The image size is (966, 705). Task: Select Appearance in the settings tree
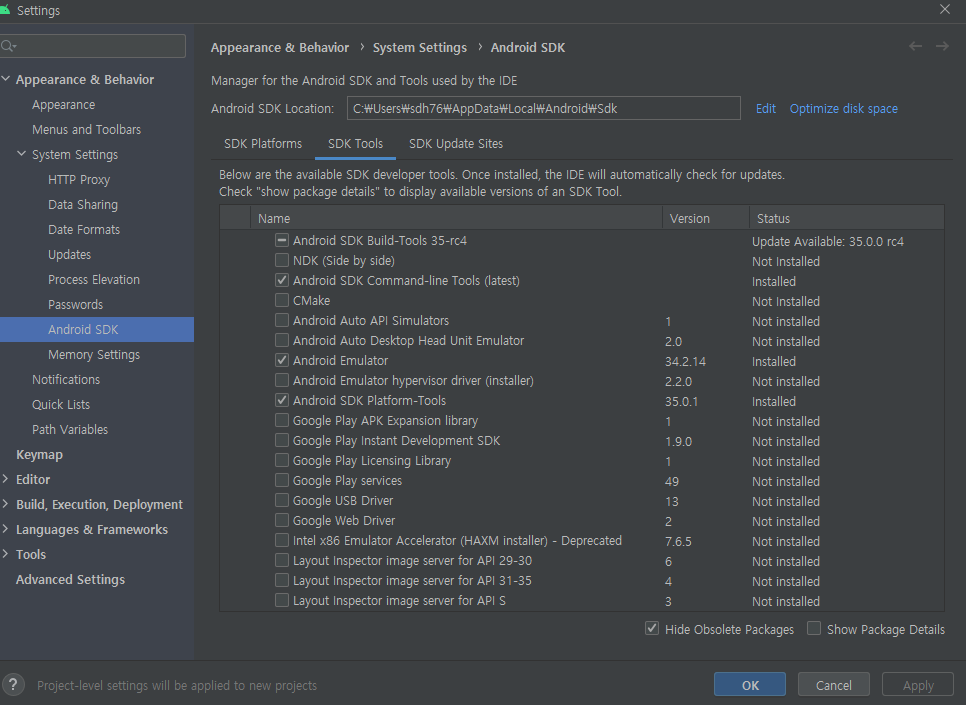pos(63,105)
